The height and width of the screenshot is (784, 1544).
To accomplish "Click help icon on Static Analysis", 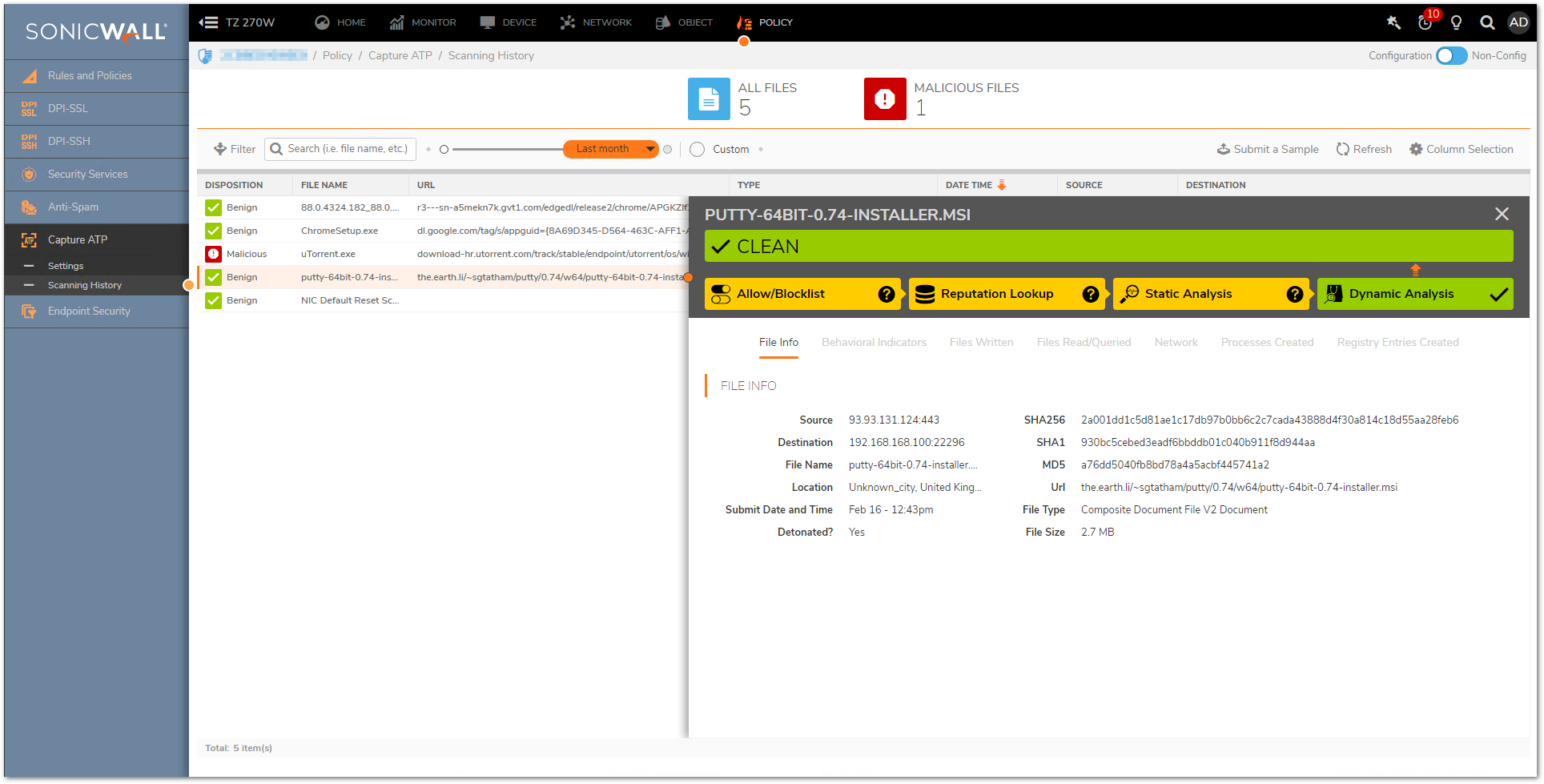I will coord(1294,294).
